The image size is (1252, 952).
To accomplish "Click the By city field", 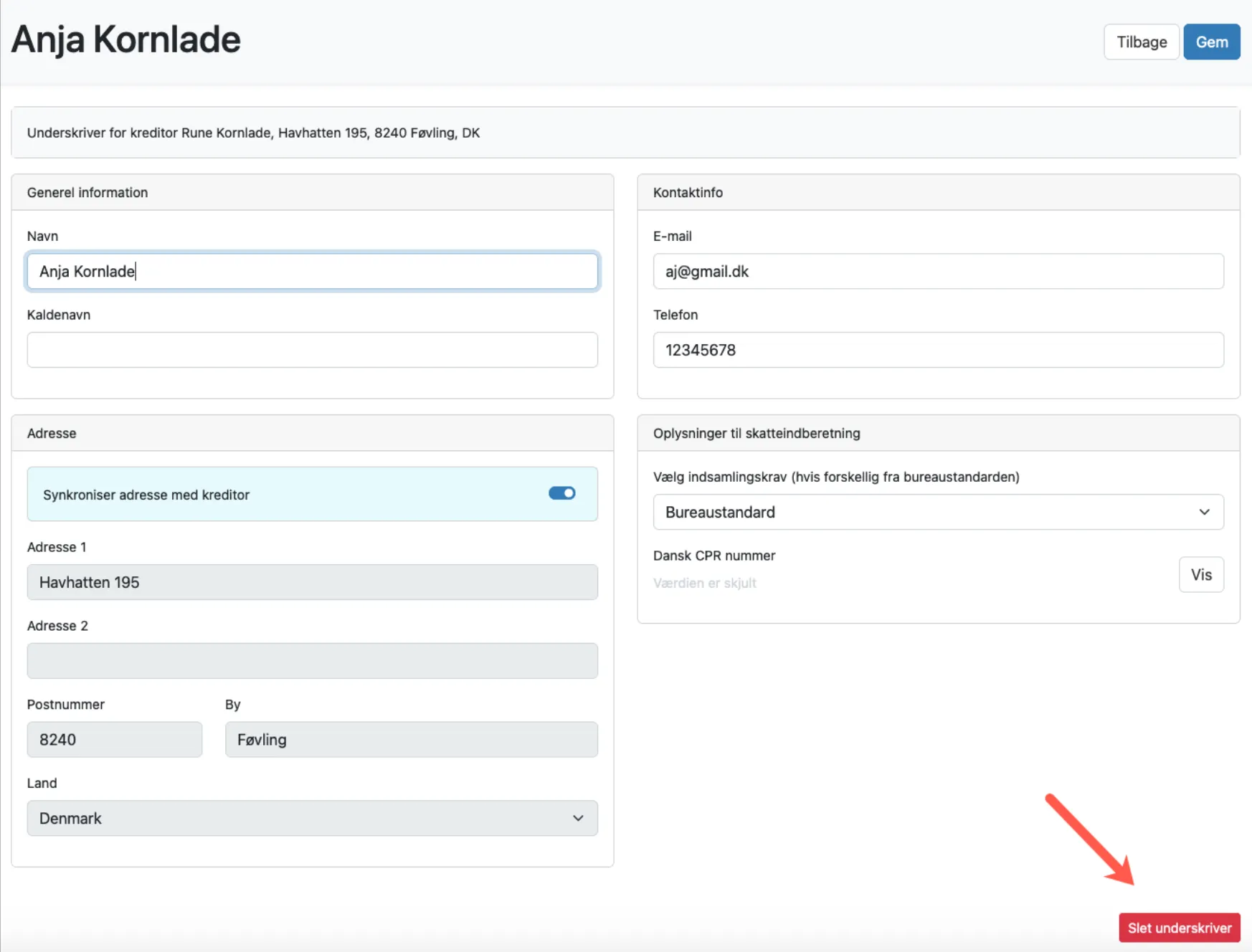I will tap(411, 740).
